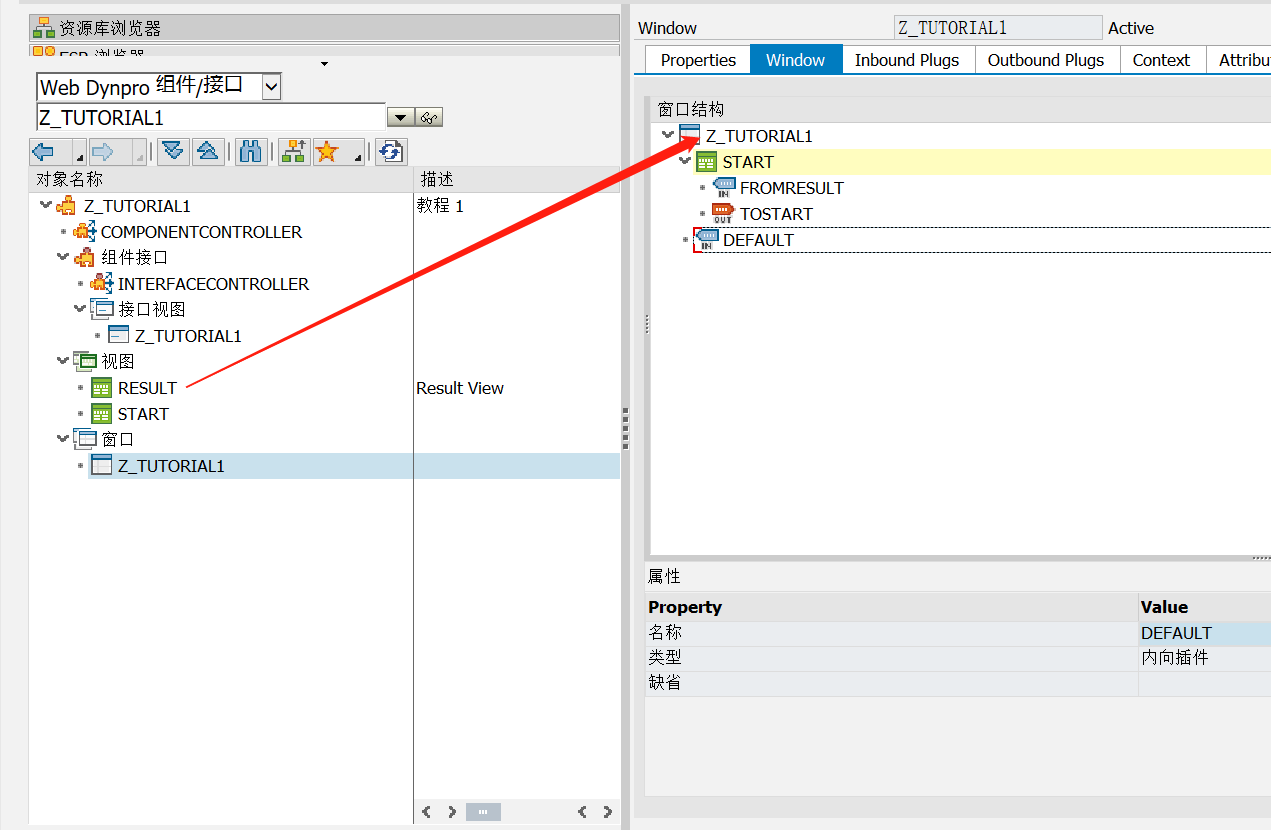
Task: Open the Web Dynpro 组件/接口 type dropdown
Action: point(271,87)
